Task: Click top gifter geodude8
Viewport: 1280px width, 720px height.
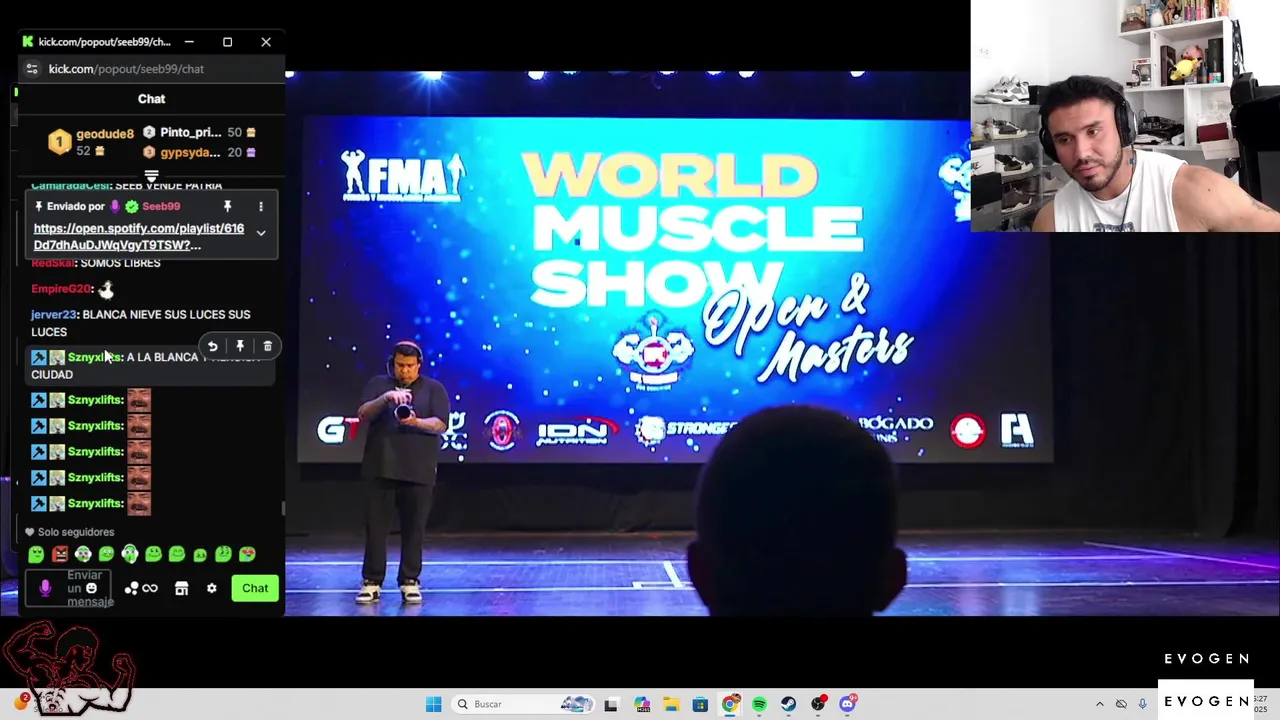Action: click(x=104, y=134)
